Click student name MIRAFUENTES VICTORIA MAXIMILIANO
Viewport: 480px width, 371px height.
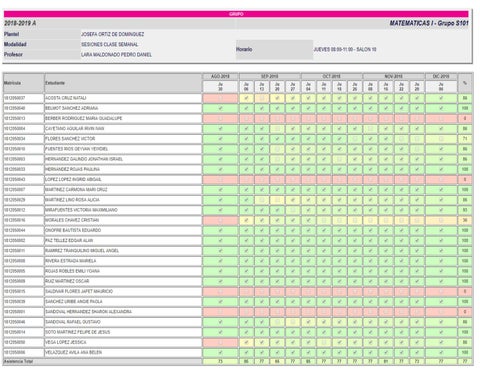pyautogui.click(x=81, y=210)
